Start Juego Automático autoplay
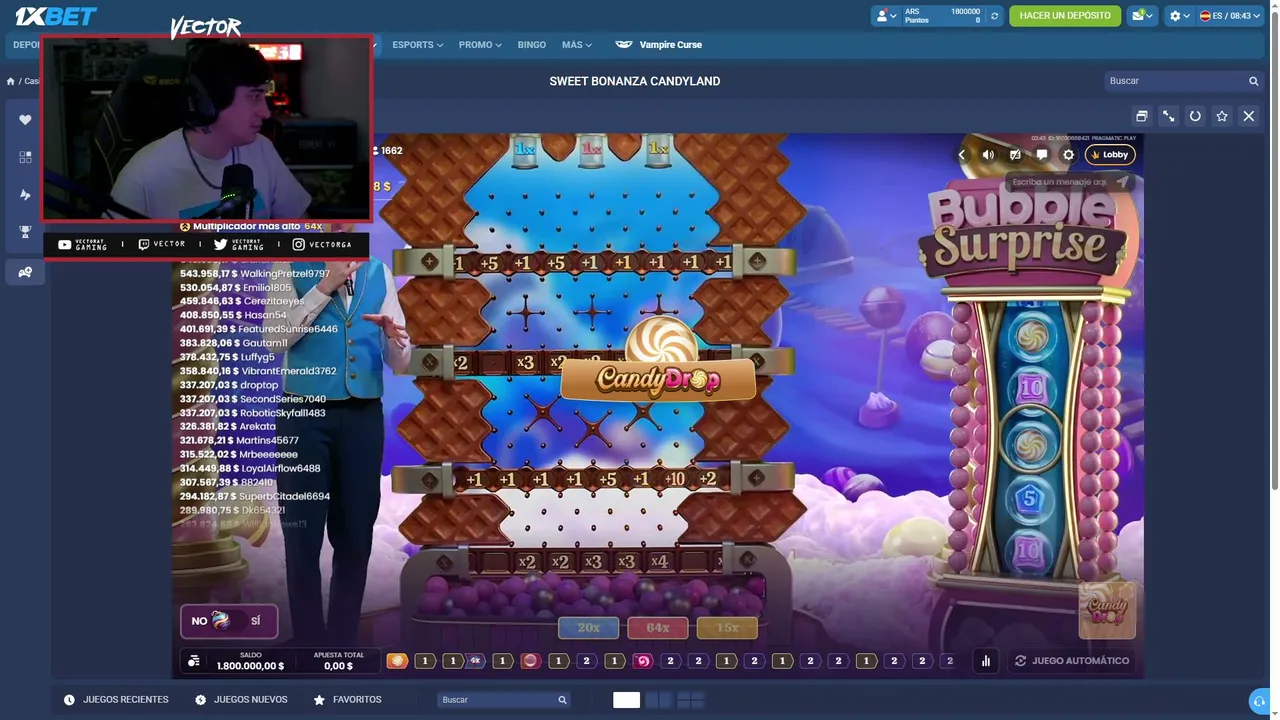1280x720 pixels. click(x=1072, y=661)
